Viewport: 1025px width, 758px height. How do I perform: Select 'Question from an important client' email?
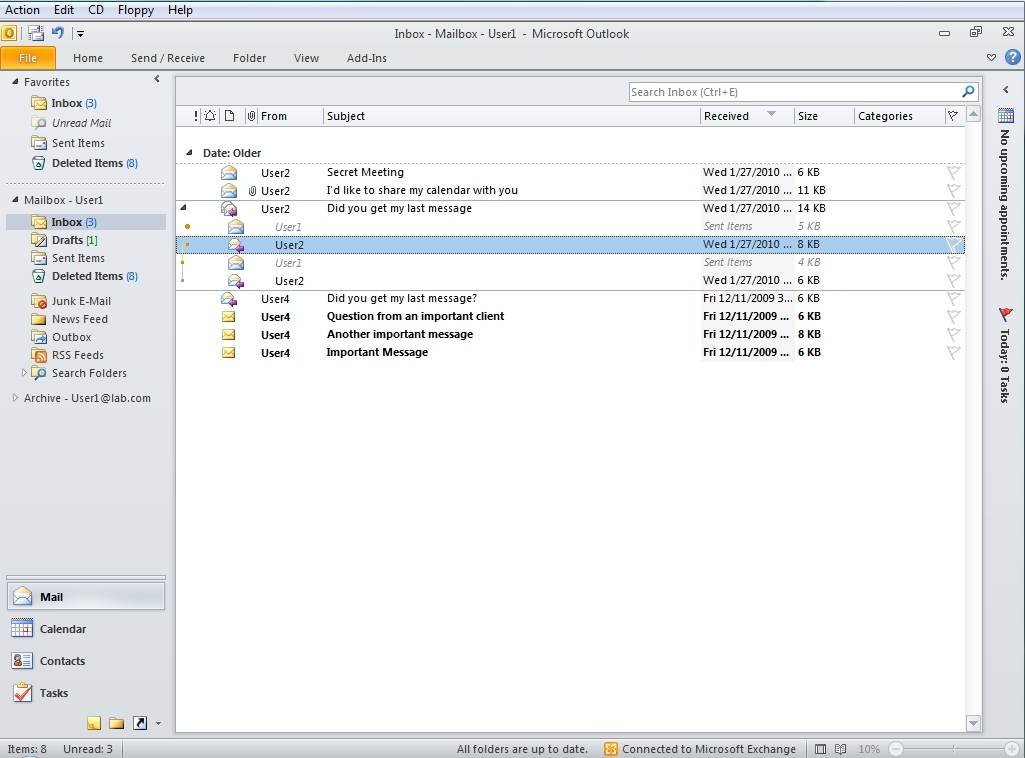[x=570, y=316]
